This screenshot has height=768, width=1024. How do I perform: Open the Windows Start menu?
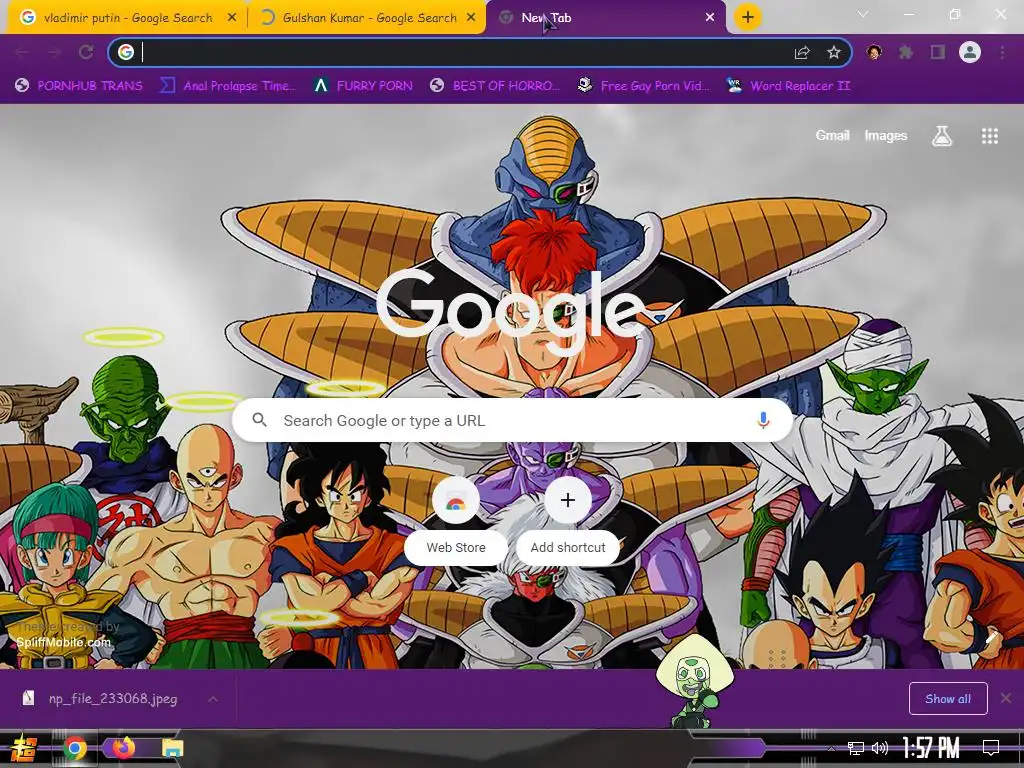pos(23,748)
